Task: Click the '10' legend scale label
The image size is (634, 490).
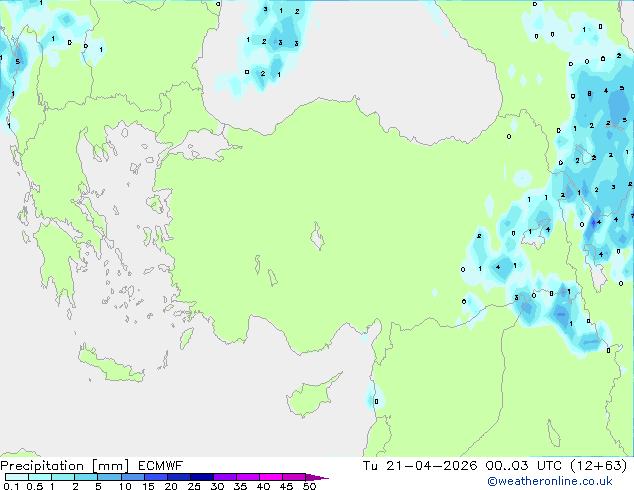Action: (x=125, y=486)
